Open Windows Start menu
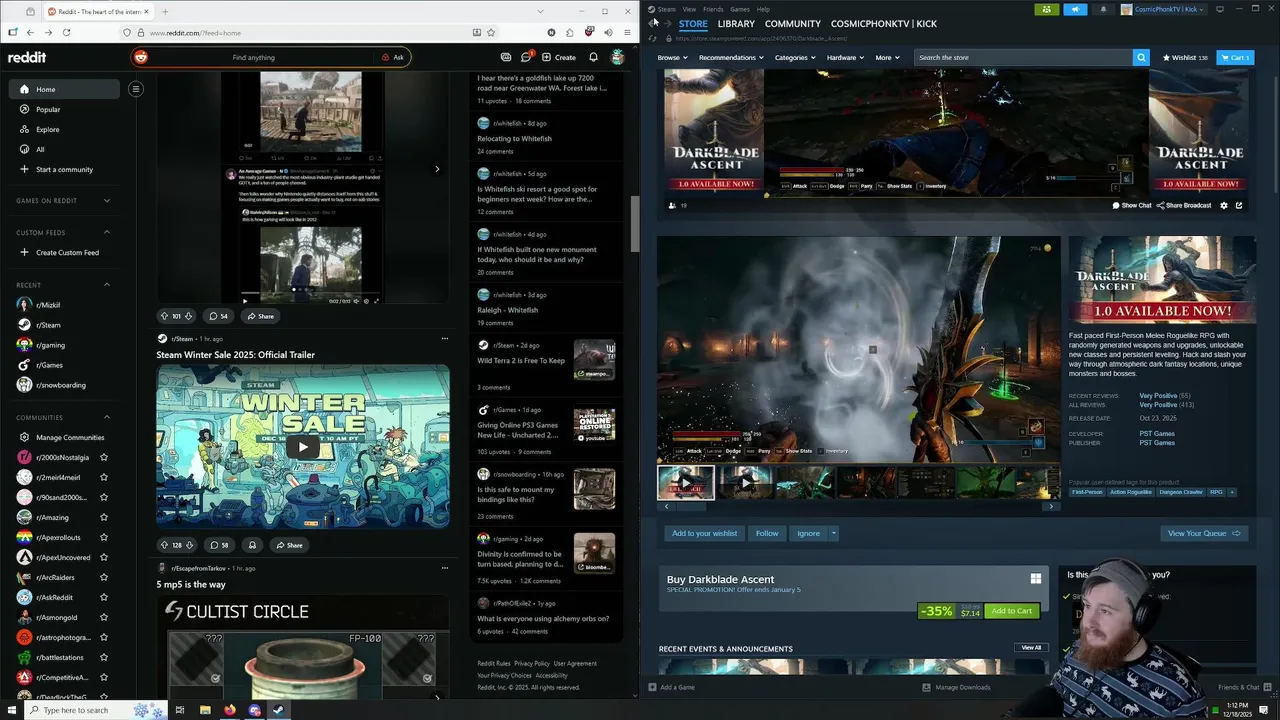Image resolution: width=1280 pixels, height=720 pixels. pyautogui.click(x=11, y=710)
